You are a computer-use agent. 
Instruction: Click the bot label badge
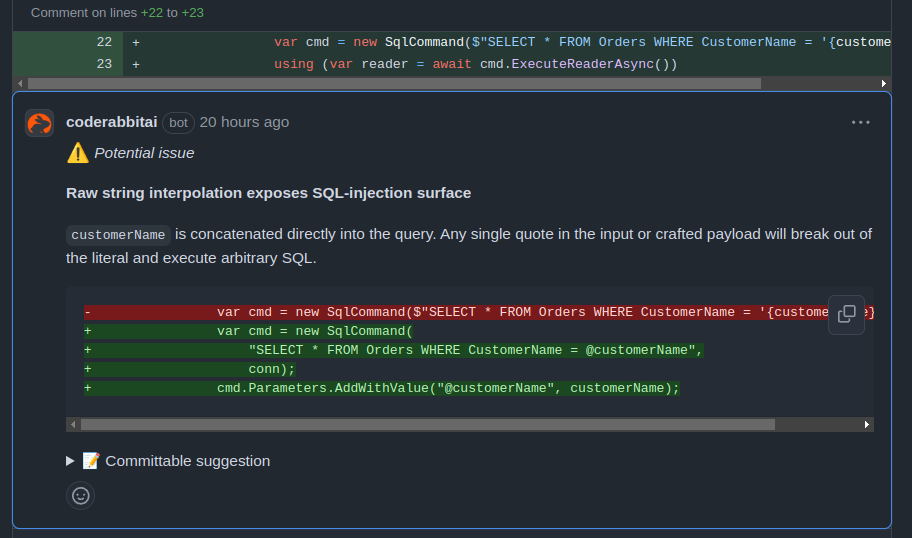tap(178, 123)
